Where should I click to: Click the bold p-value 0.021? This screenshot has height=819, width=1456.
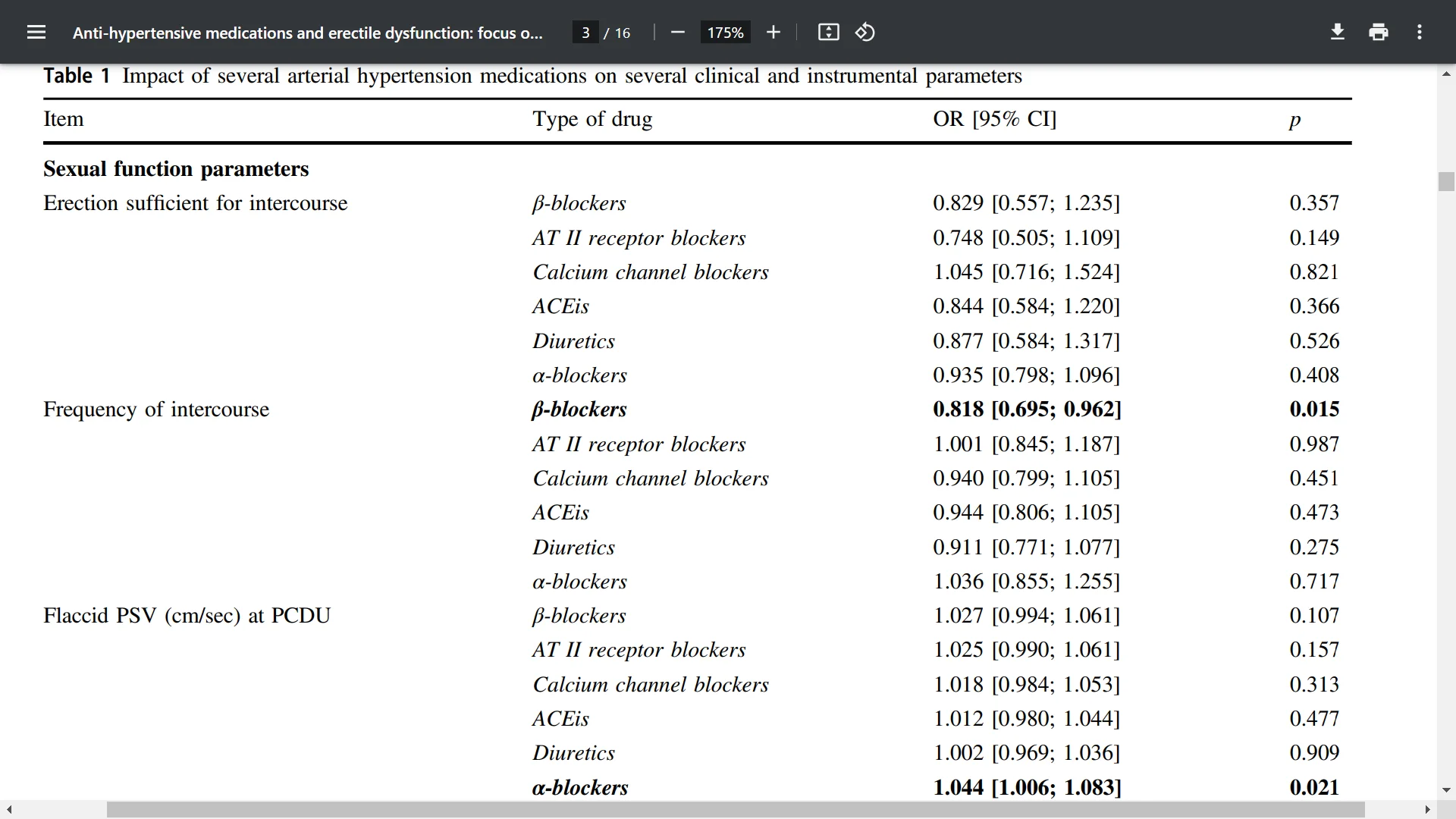(1314, 787)
